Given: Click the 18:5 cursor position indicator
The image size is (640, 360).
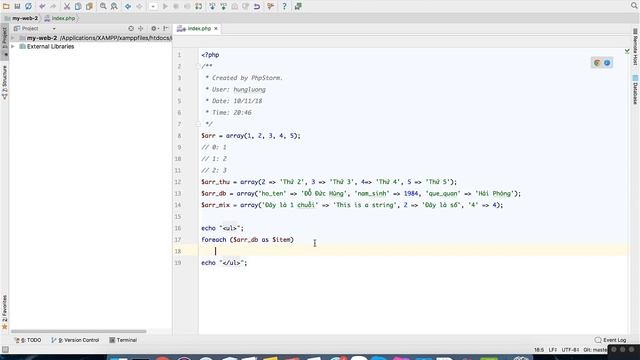Looking at the screenshot, I should (x=539, y=350).
